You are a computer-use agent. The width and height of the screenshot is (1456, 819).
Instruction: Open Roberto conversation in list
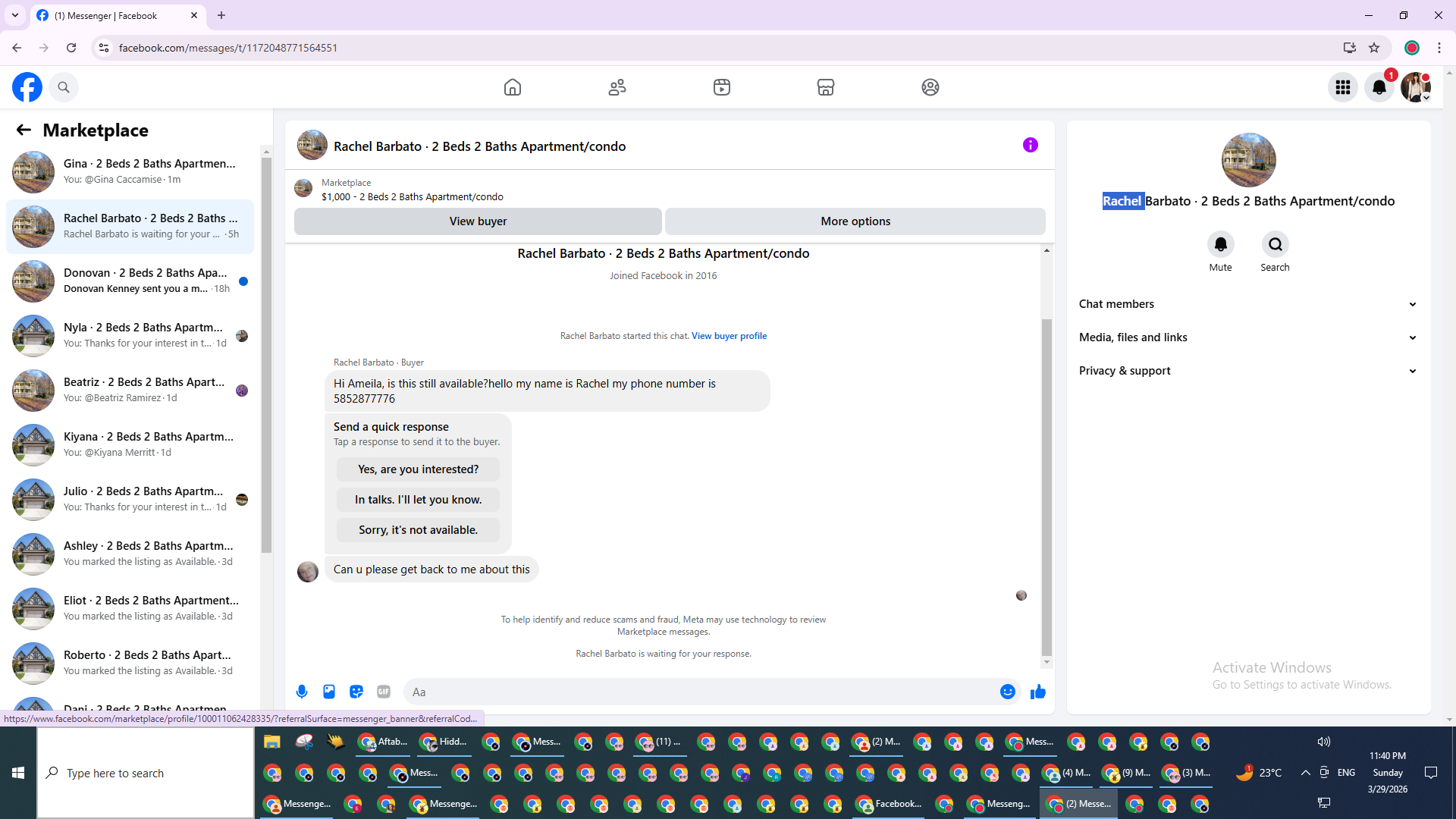pyautogui.click(x=130, y=663)
